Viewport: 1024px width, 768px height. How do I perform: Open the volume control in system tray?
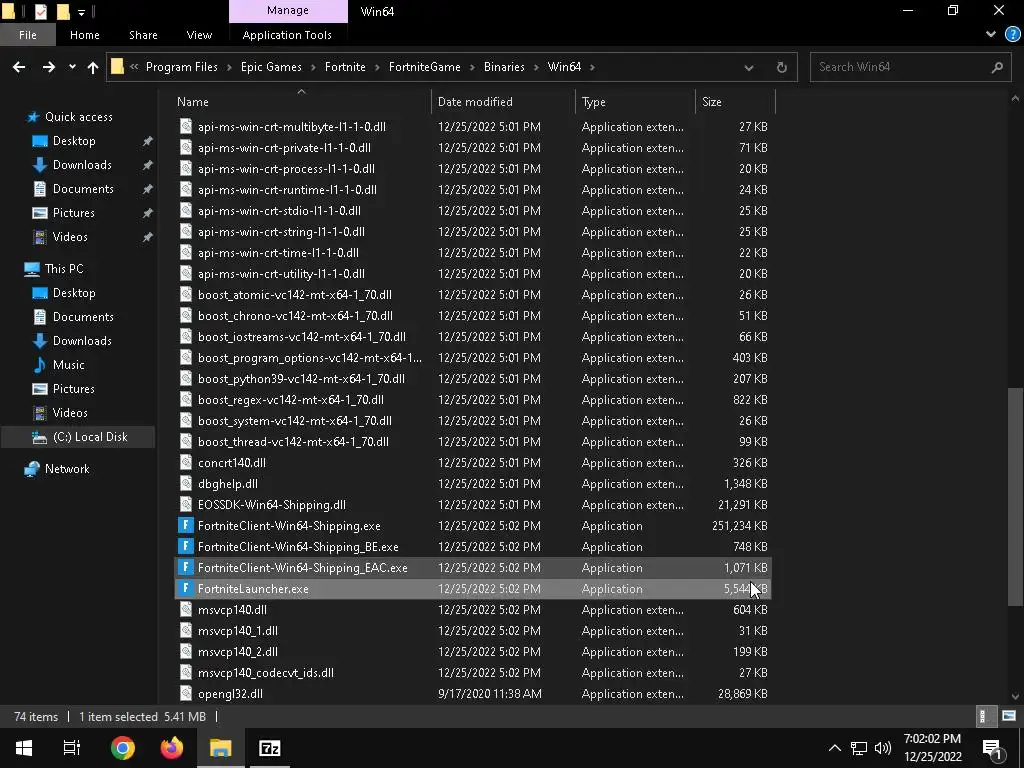click(882, 748)
